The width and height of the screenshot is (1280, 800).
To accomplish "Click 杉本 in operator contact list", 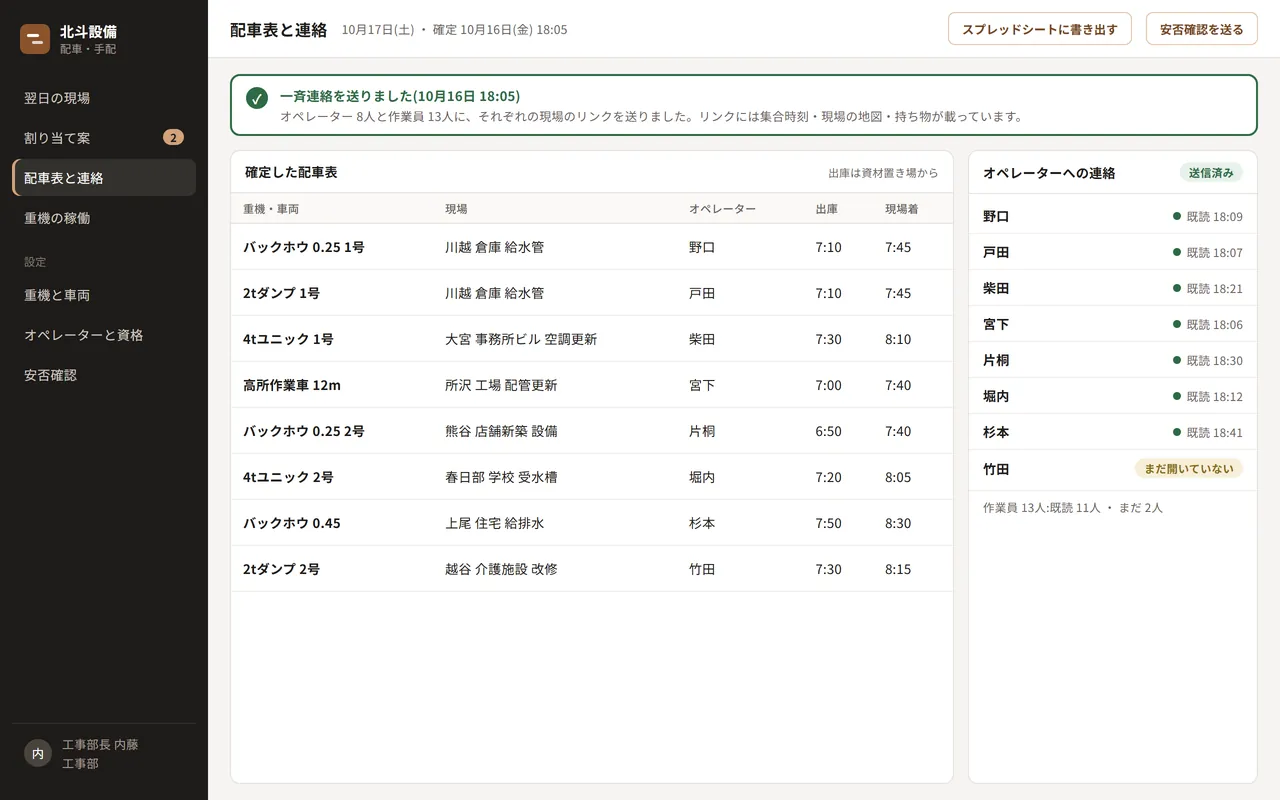I will [x=996, y=432].
